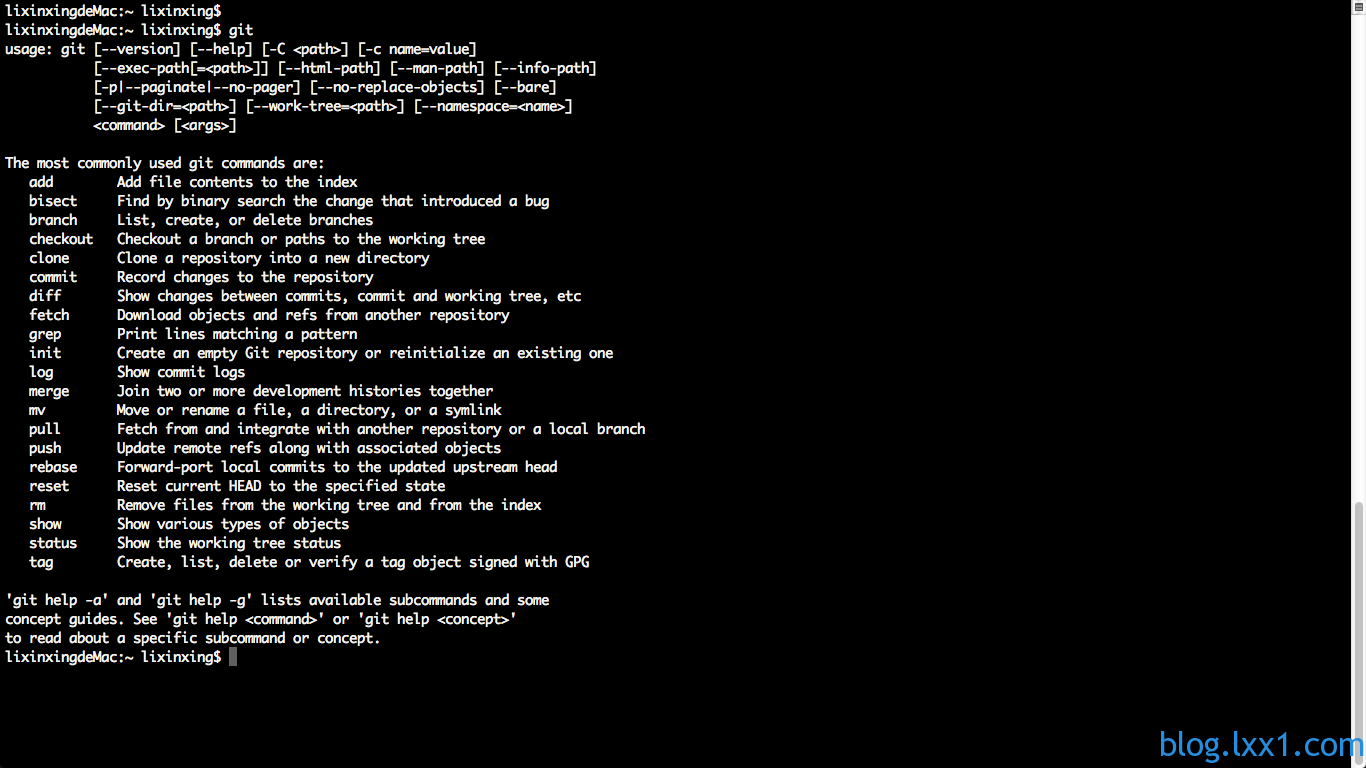Select the 'clone' command text
Viewport: 1366px width, 768px height.
click(x=49, y=258)
